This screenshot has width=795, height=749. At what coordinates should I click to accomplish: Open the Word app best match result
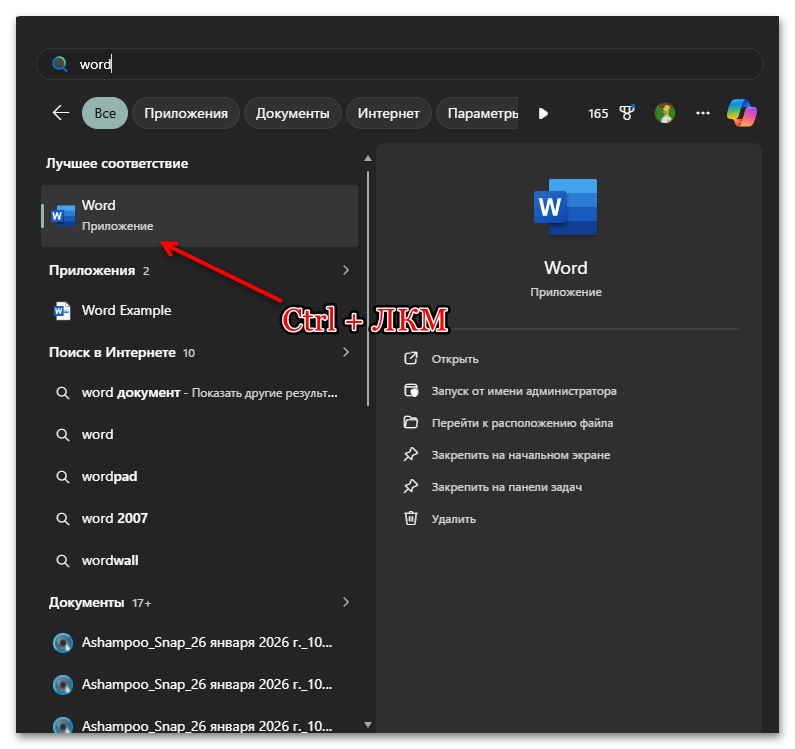(x=199, y=216)
